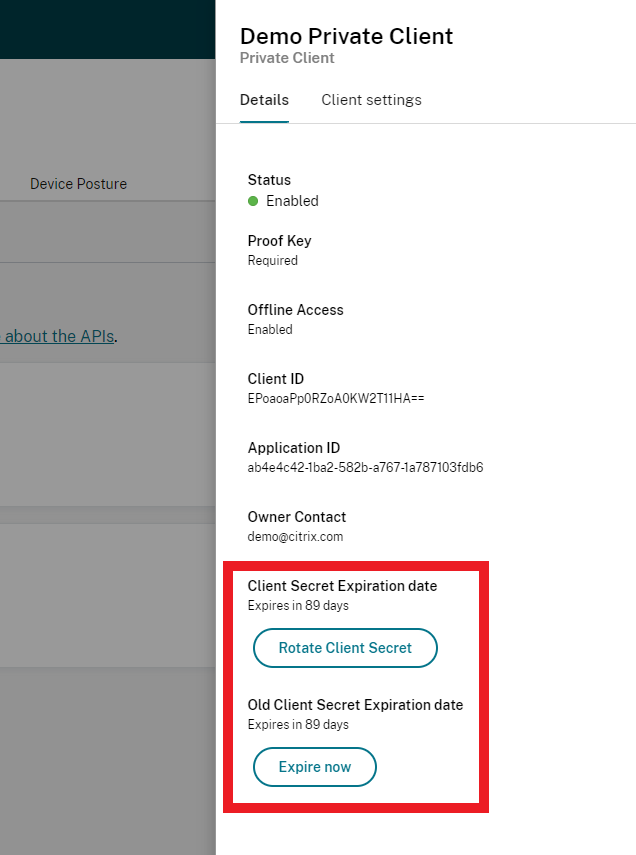The width and height of the screenshot is (636, 855).
Task: Click the Owner Contact field label
Action: [x=297, y=517]
